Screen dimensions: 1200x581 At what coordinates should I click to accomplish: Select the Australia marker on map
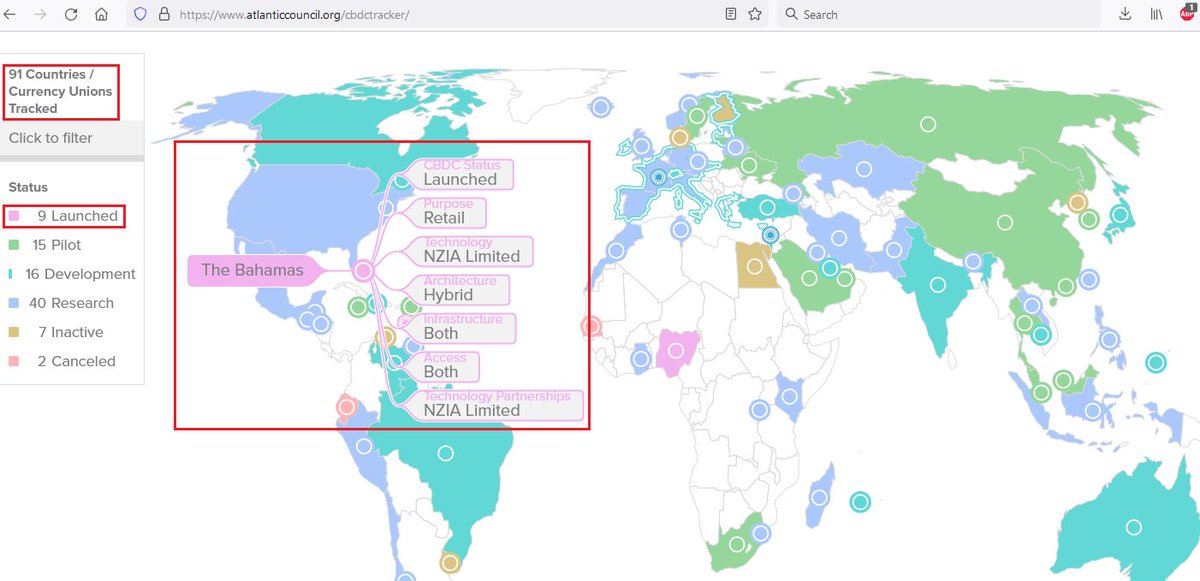(x=1133, y=527)
